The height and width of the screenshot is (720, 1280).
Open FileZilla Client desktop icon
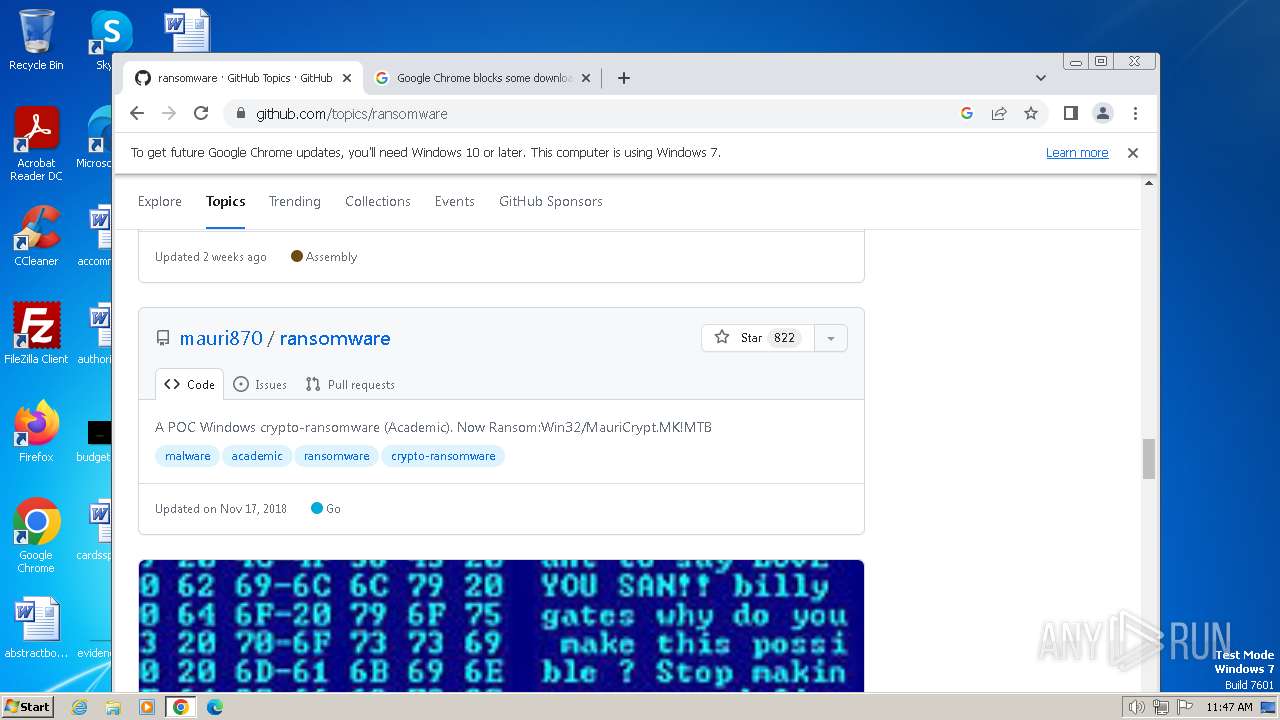point(36,334)
